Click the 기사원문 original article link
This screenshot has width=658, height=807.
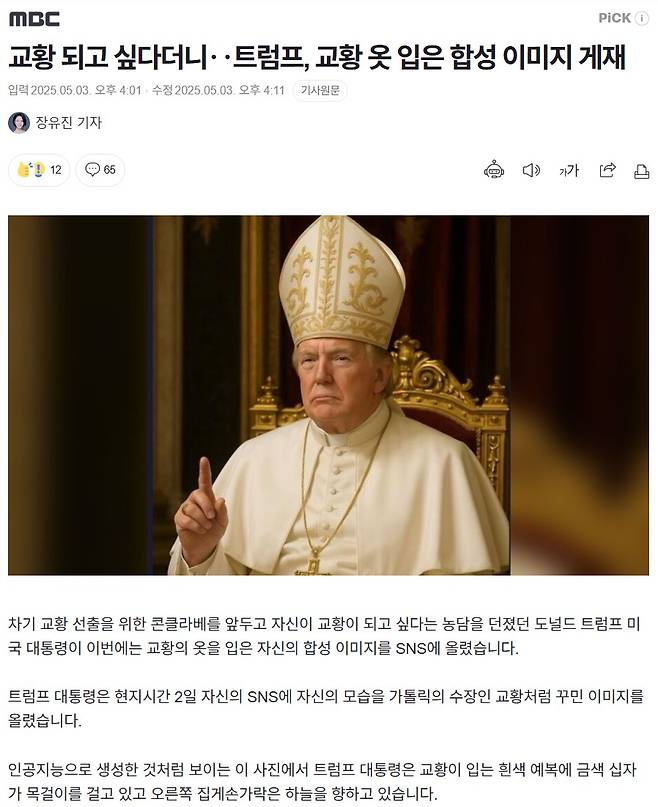click(x=320, y=91)
